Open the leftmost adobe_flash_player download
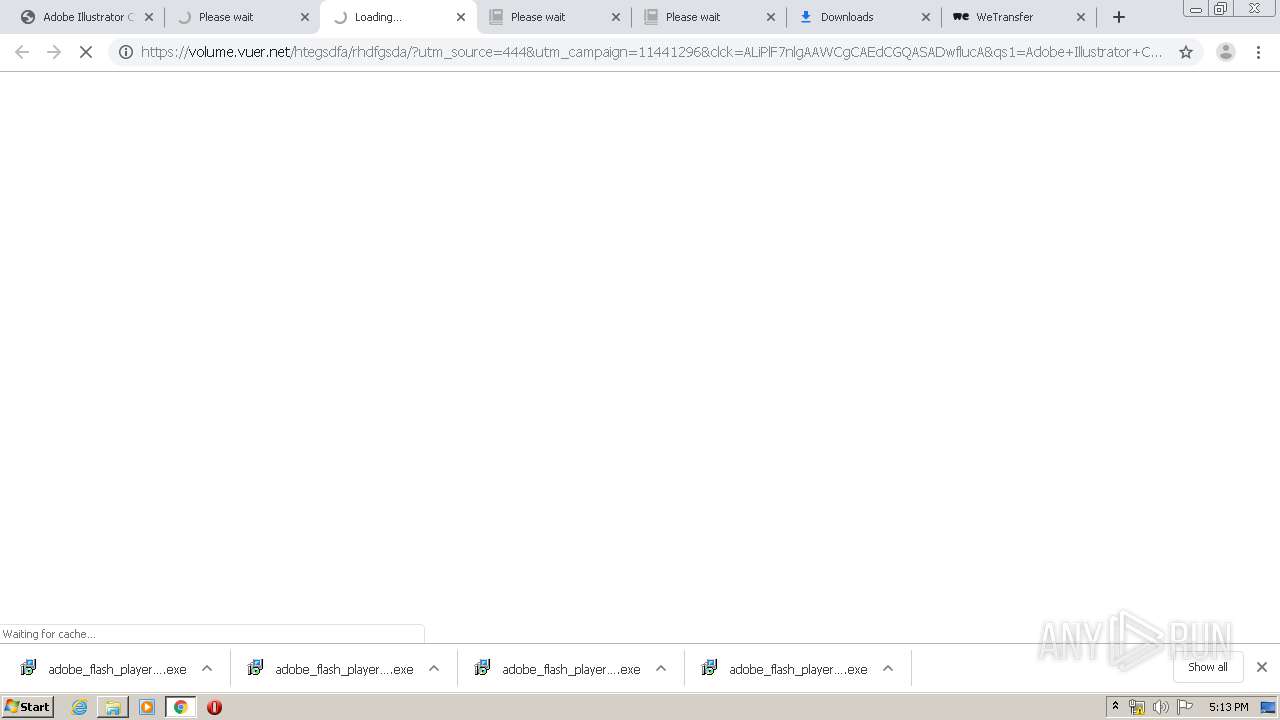 click(x=104, y=669)
